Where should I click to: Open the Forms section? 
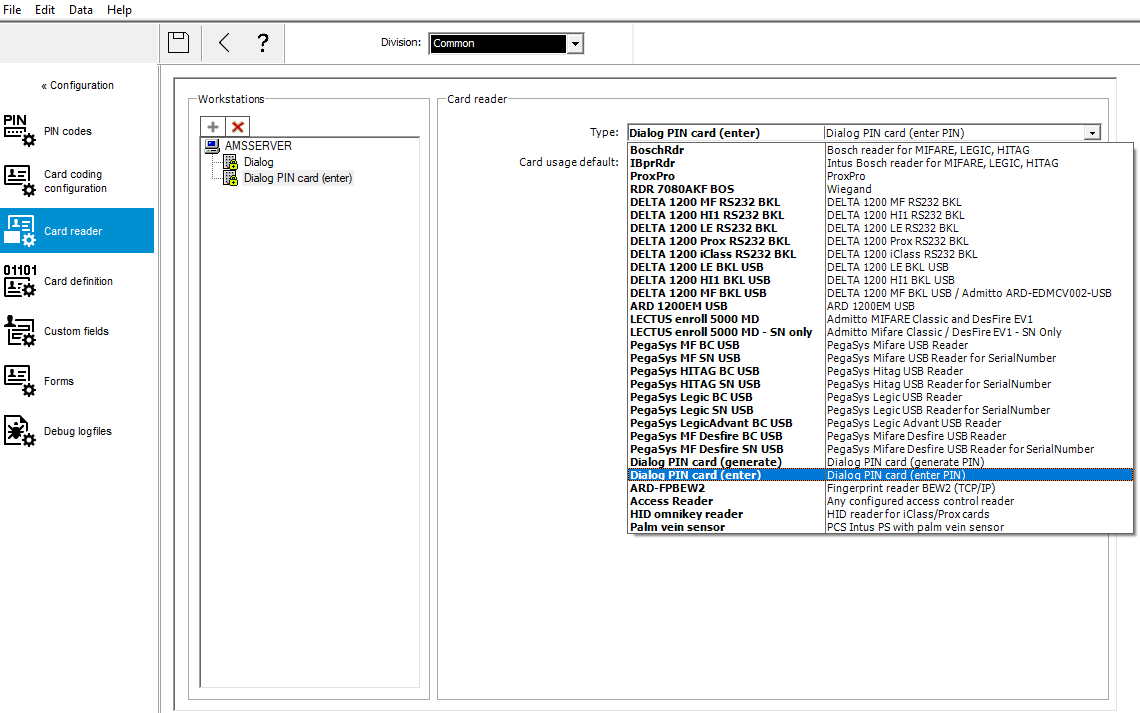[x=58, y=381]
